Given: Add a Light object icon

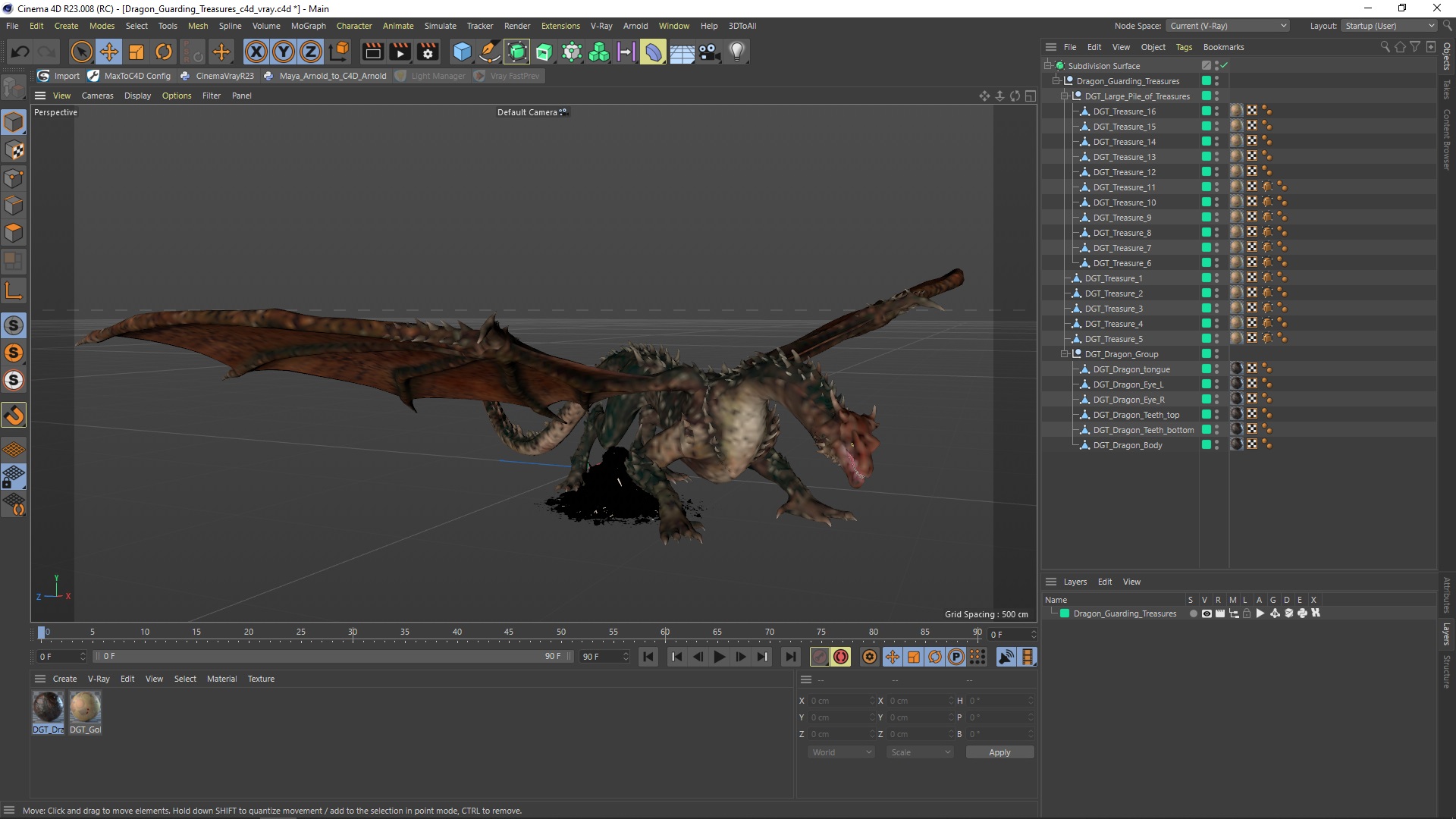Looking at the screenshot, I should (x=737, y=52).
